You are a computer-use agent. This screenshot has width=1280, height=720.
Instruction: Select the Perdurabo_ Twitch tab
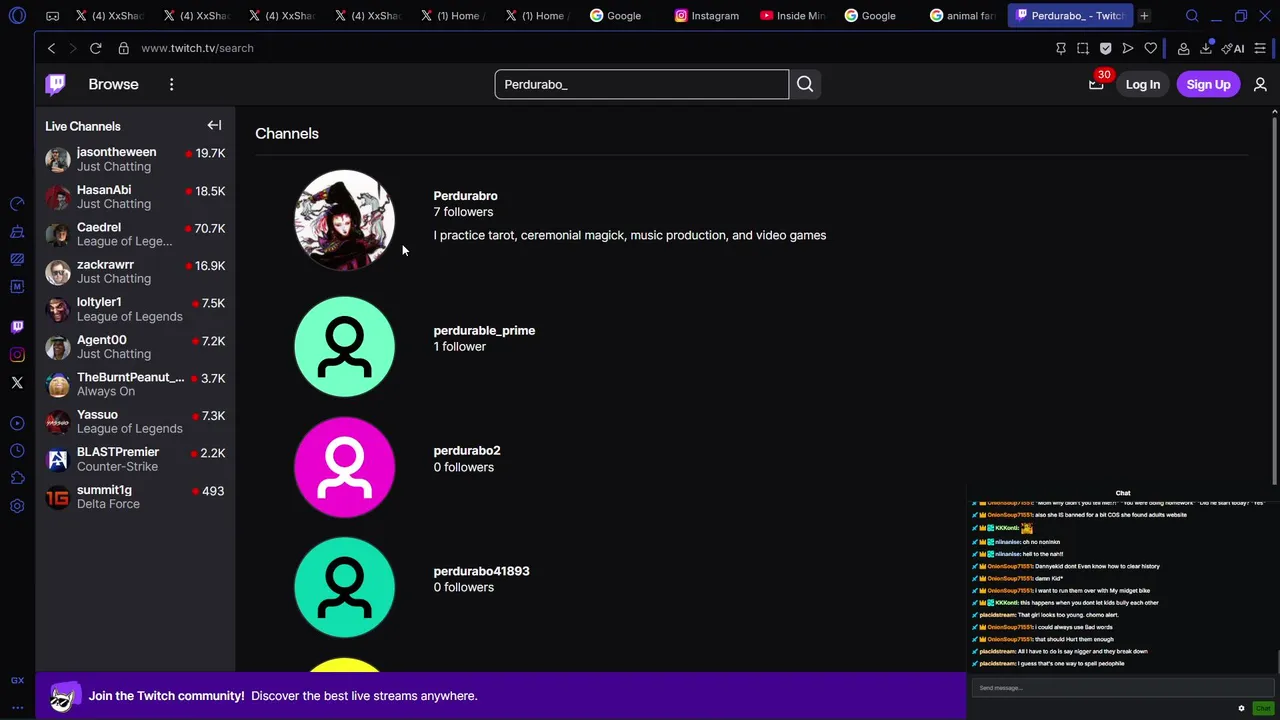tap(1068, 16)
